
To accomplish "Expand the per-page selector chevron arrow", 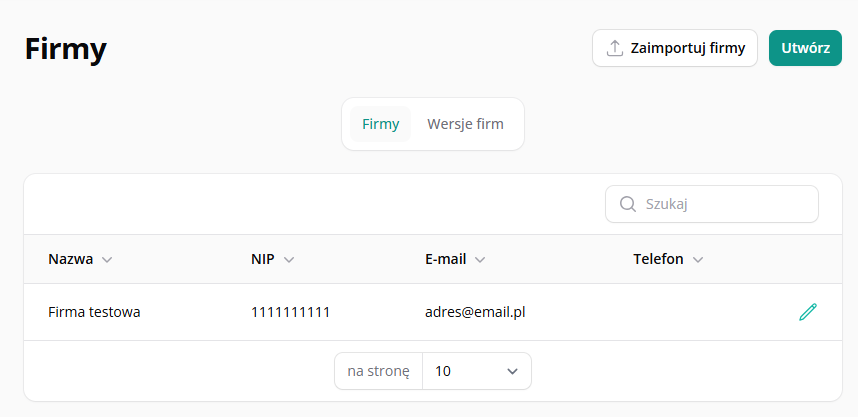I will tap(512, 372).
